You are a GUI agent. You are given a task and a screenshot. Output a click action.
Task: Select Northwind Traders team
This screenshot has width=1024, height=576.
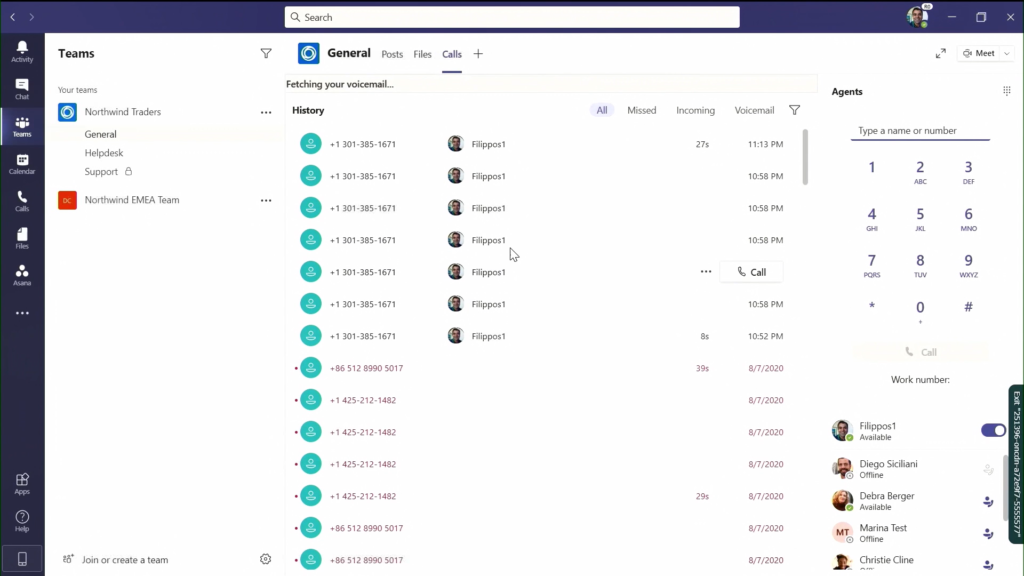pos(122,112)
